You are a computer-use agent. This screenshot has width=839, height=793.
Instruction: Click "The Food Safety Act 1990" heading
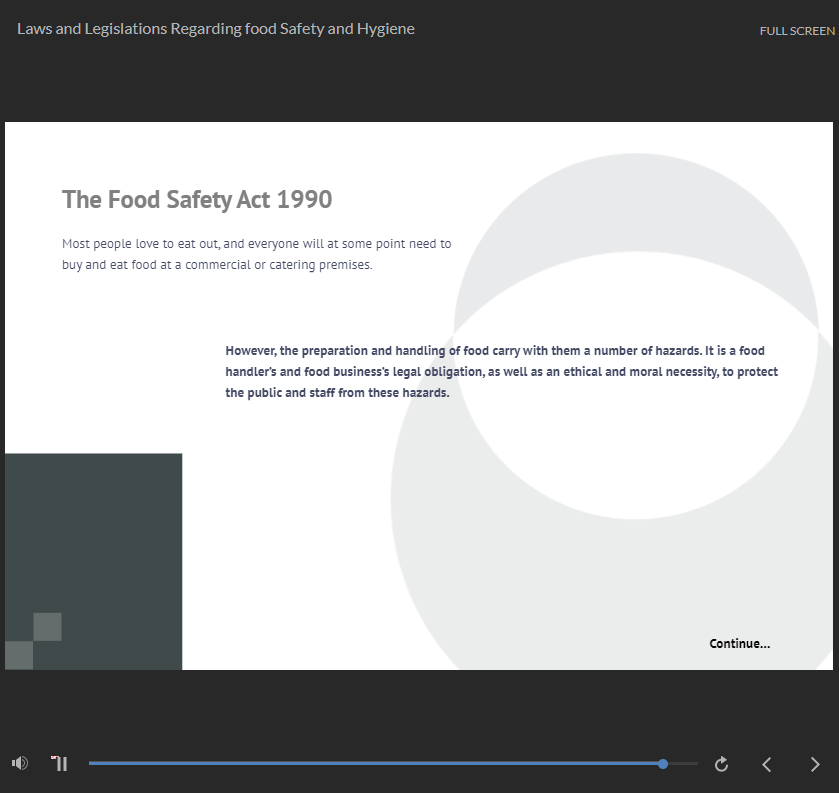point(197,199)
